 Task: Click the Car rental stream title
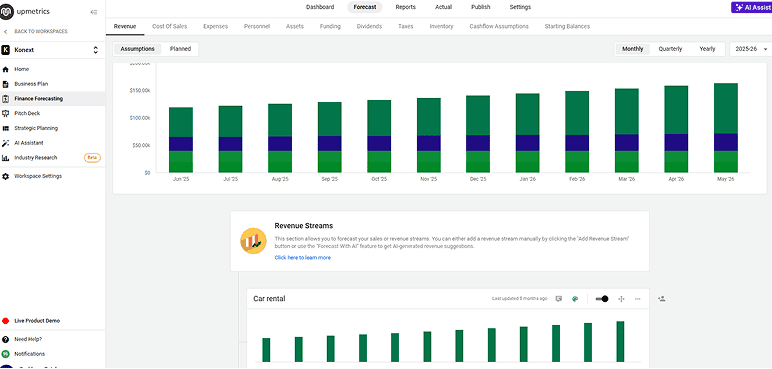coord(269,299)
